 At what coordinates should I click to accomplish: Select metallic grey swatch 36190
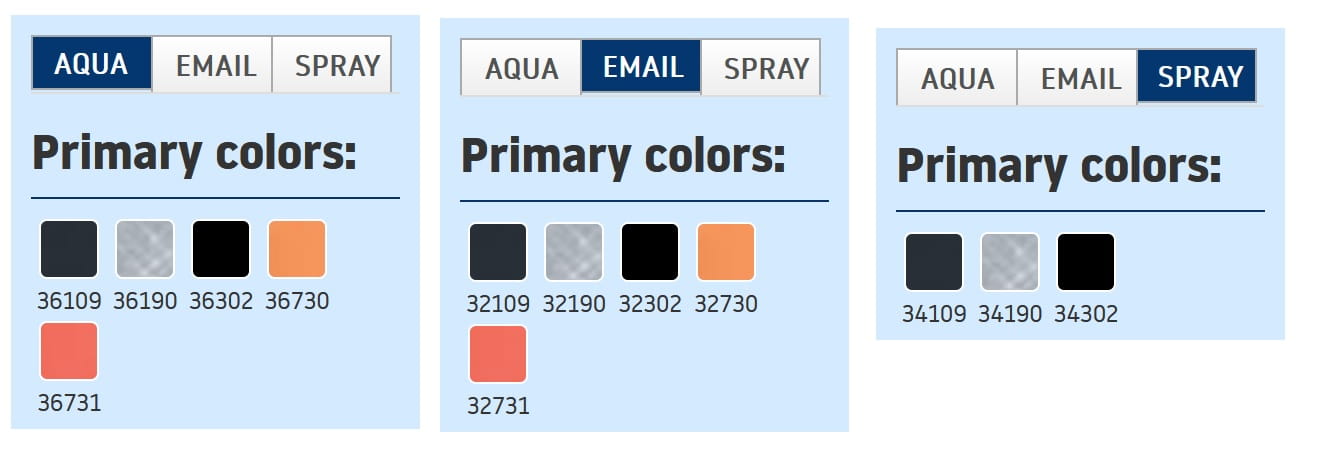coord(145,249)
